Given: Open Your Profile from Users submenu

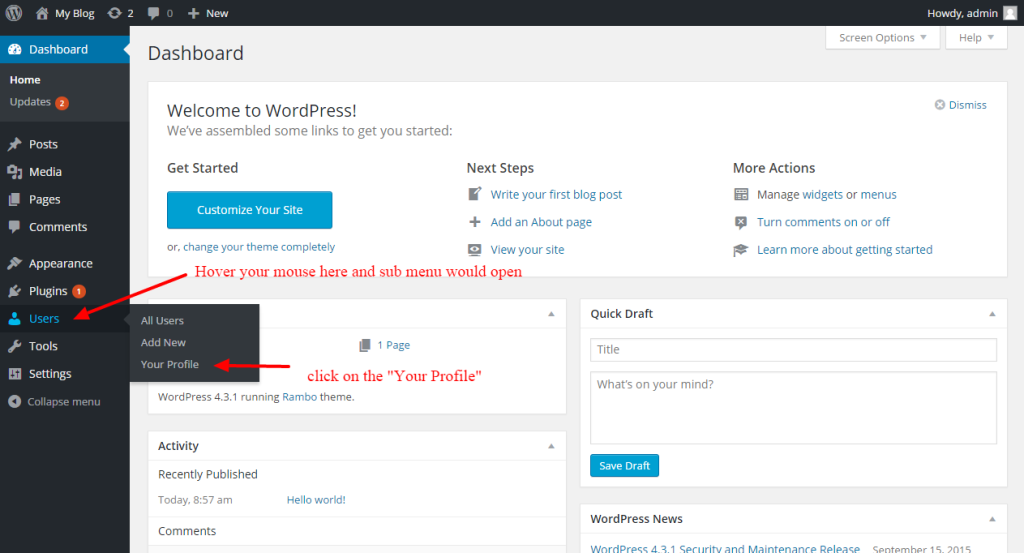Looking at the screenshot, I should [x=170, y=364].
